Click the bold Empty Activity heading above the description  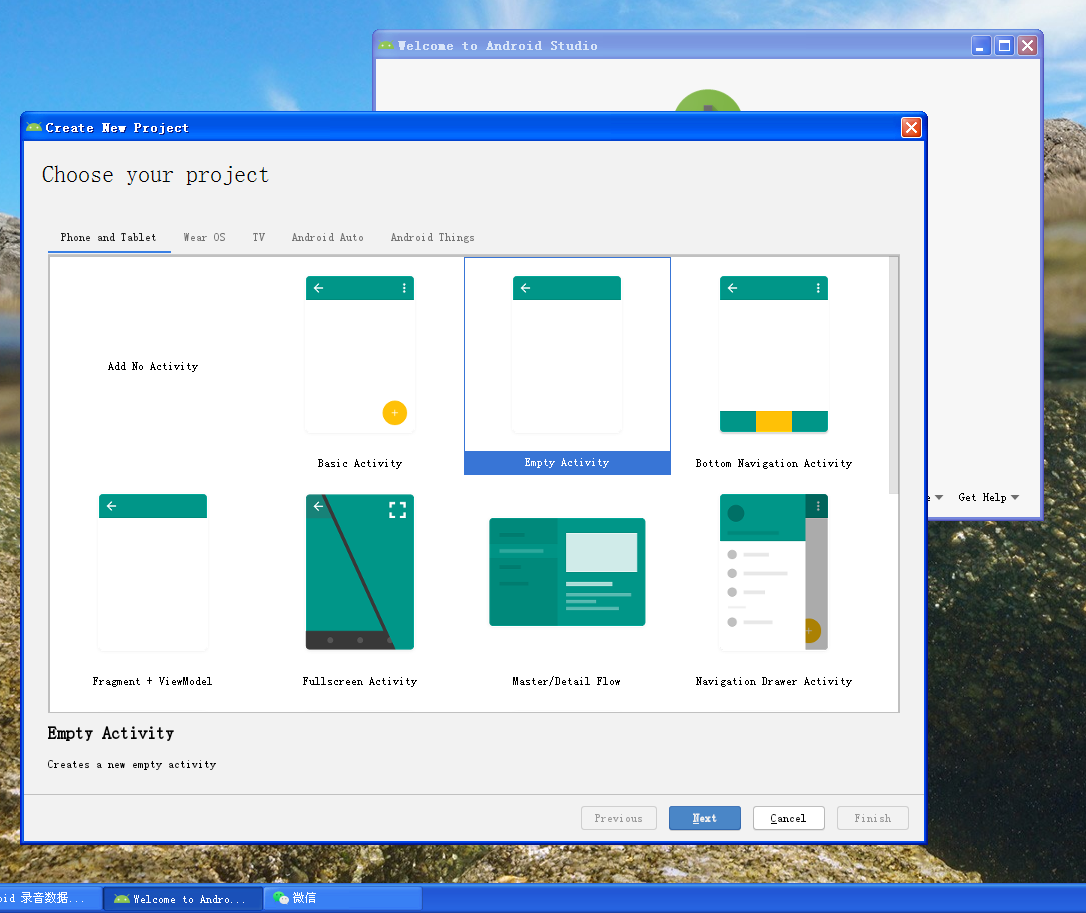click(111, 733)
